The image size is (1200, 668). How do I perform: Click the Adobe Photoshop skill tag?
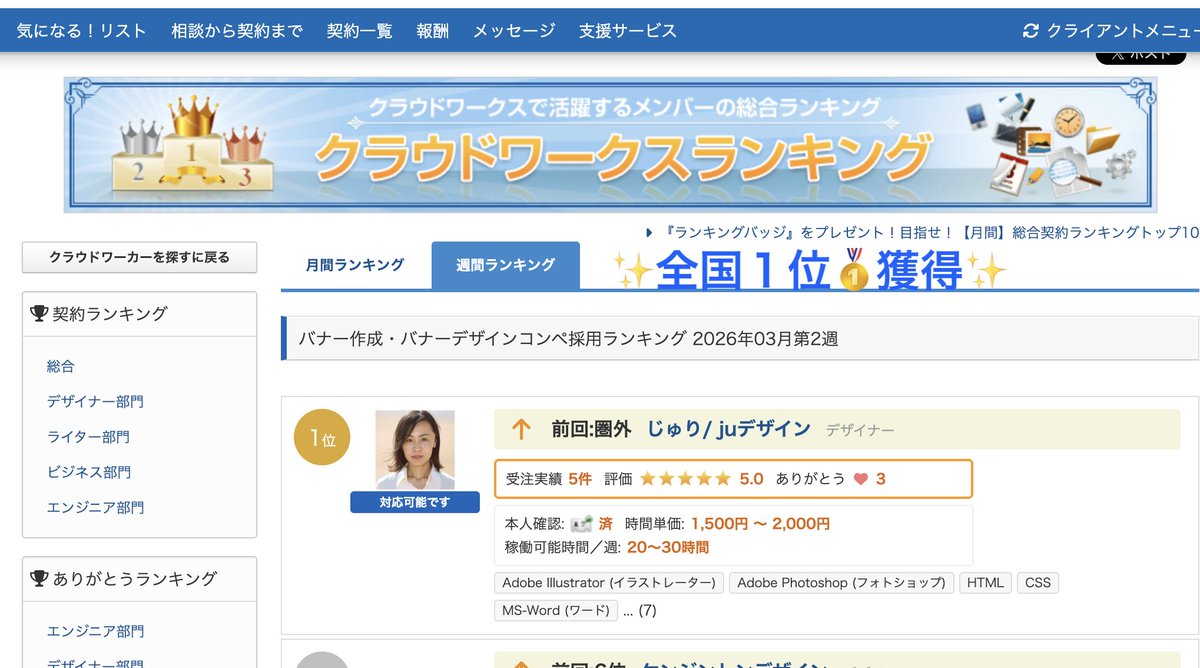(x=841, y=583)
